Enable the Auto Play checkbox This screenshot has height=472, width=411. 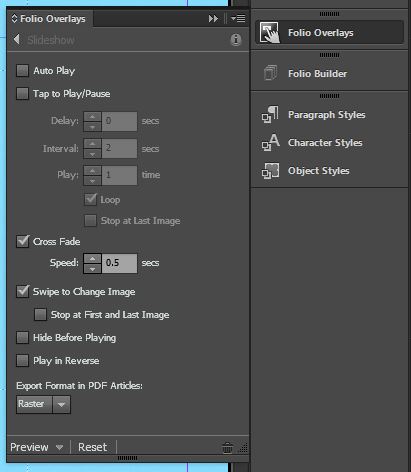(x=22, y=71)
